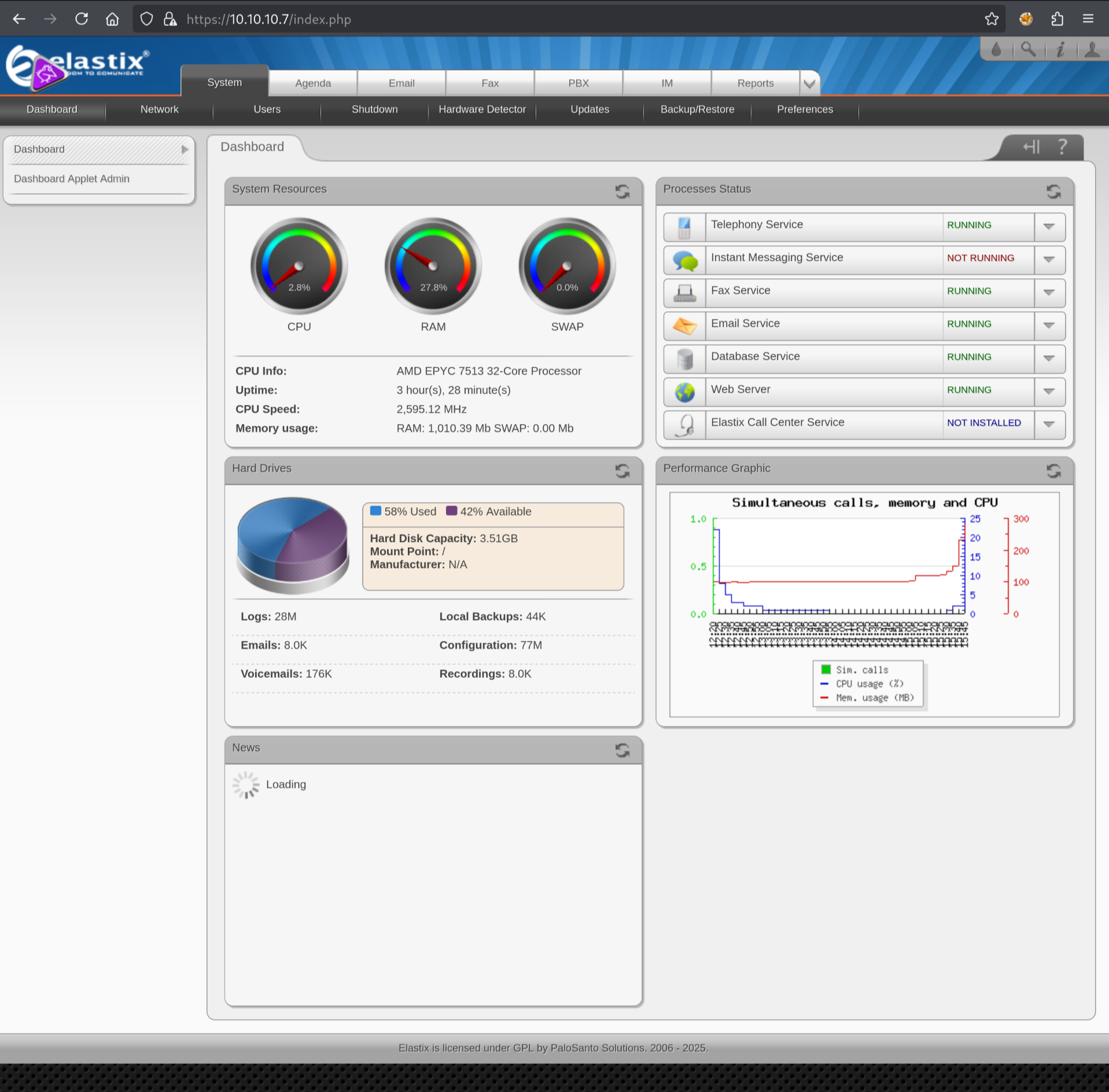Viewport: 1109px width, 1092px height.
Task: Switch to the Email tab
Action: 401,83
